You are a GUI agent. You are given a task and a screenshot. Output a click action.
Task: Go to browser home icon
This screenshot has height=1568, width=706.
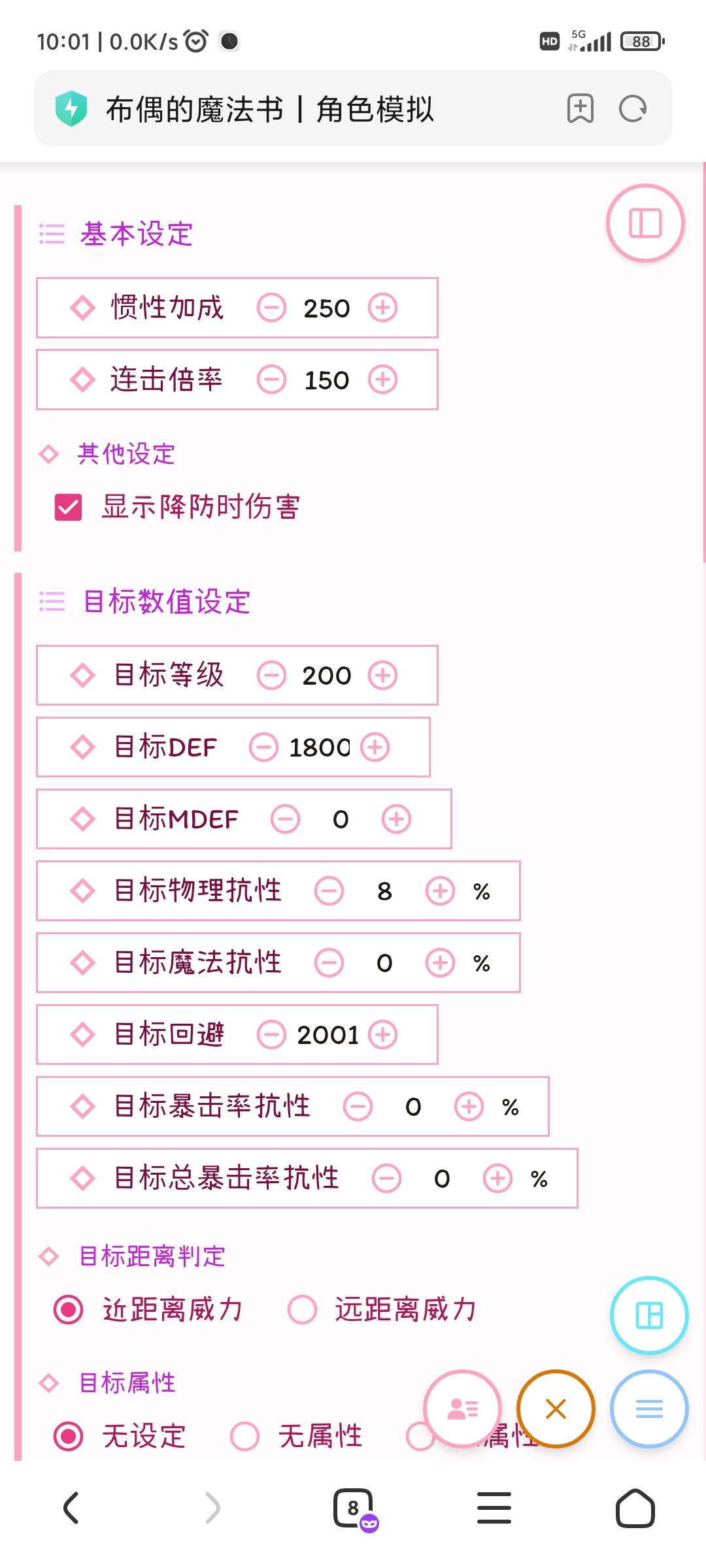point(635,1509)
